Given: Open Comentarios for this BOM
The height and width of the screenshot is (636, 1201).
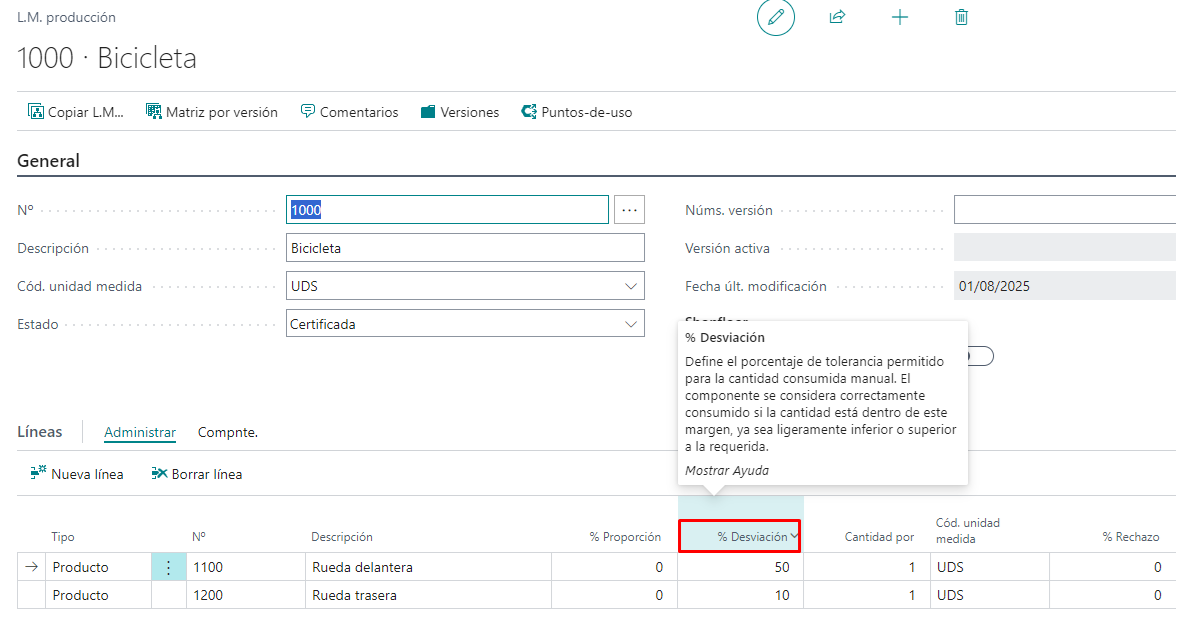Looking at the screenshot, I should (x=349, y=112).
